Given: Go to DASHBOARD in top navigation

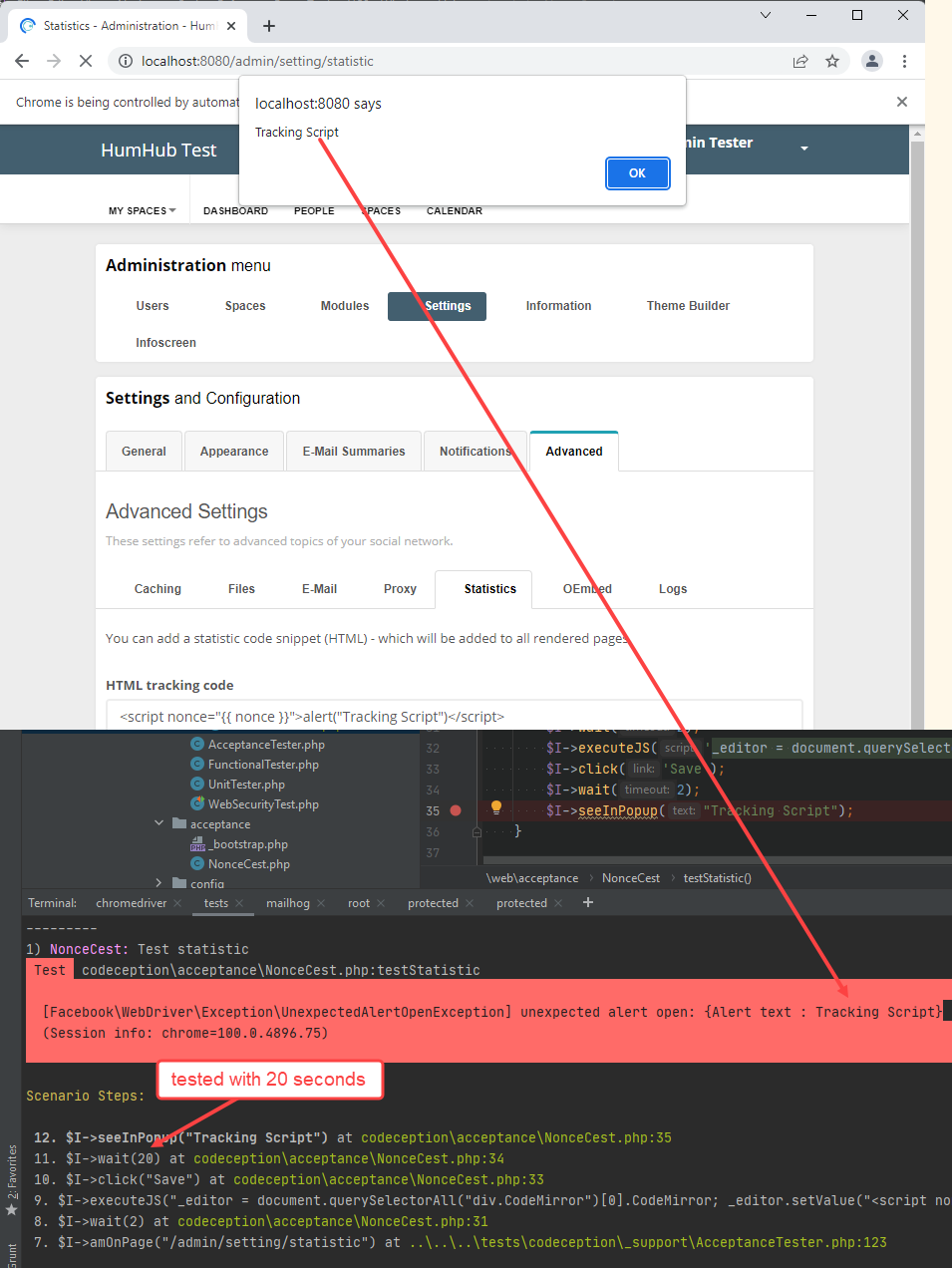Looking at the screenshot, I should pyautogui.click(x=235, y=210).
